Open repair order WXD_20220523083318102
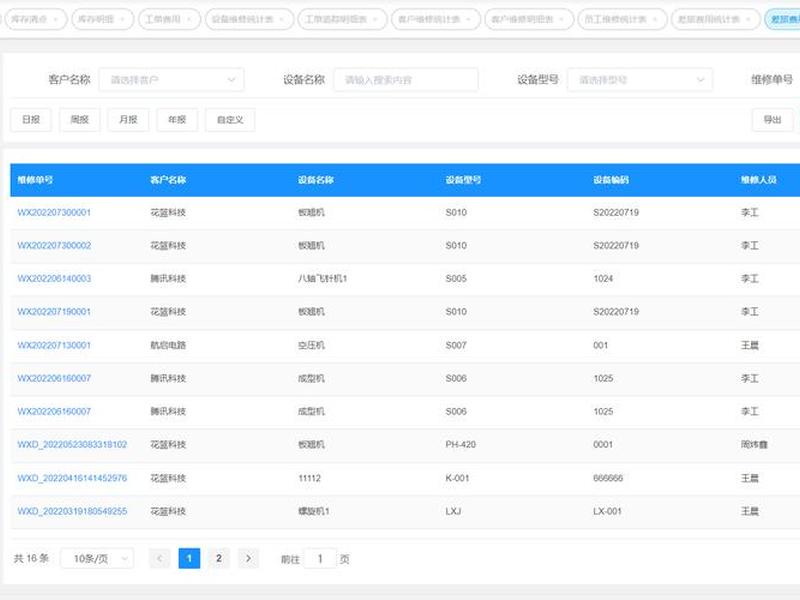This screenshot has height=600, width=800. pos(72,444)
